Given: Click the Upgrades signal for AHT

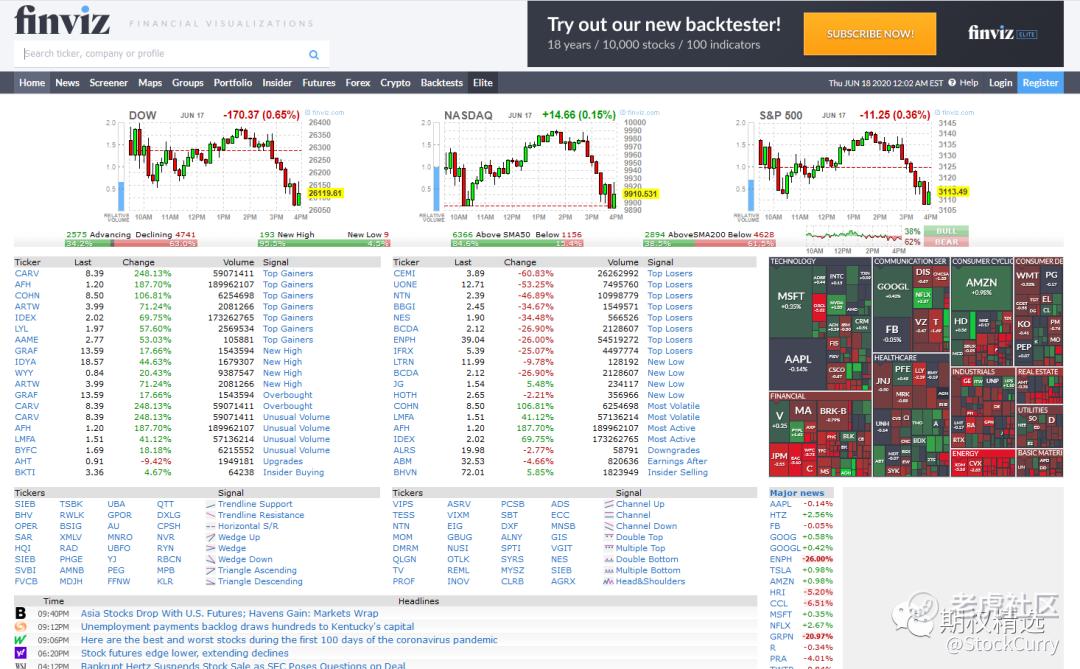Looking at the screenshot, I should coord(282,462).
